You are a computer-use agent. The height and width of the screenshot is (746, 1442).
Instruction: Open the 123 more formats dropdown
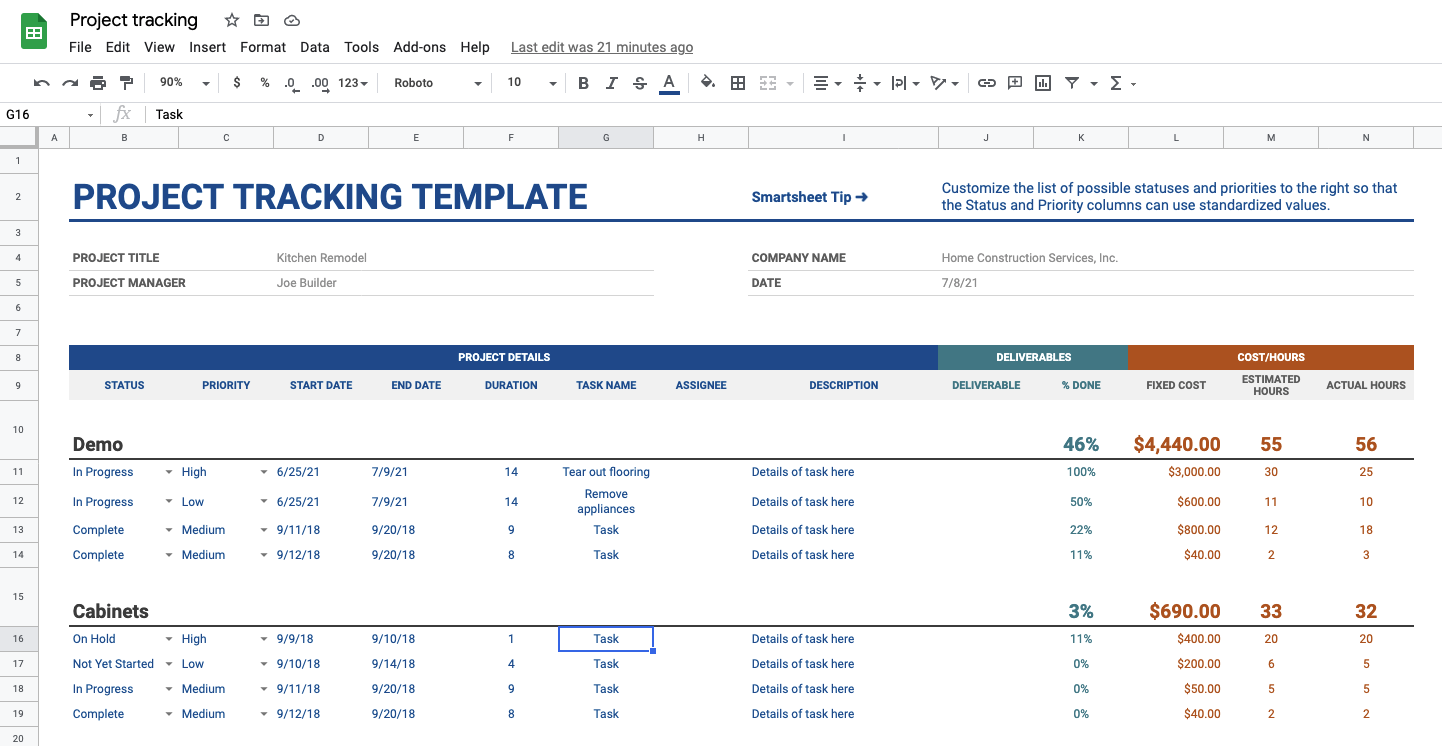pyautogui.click(x=353, y=83)
